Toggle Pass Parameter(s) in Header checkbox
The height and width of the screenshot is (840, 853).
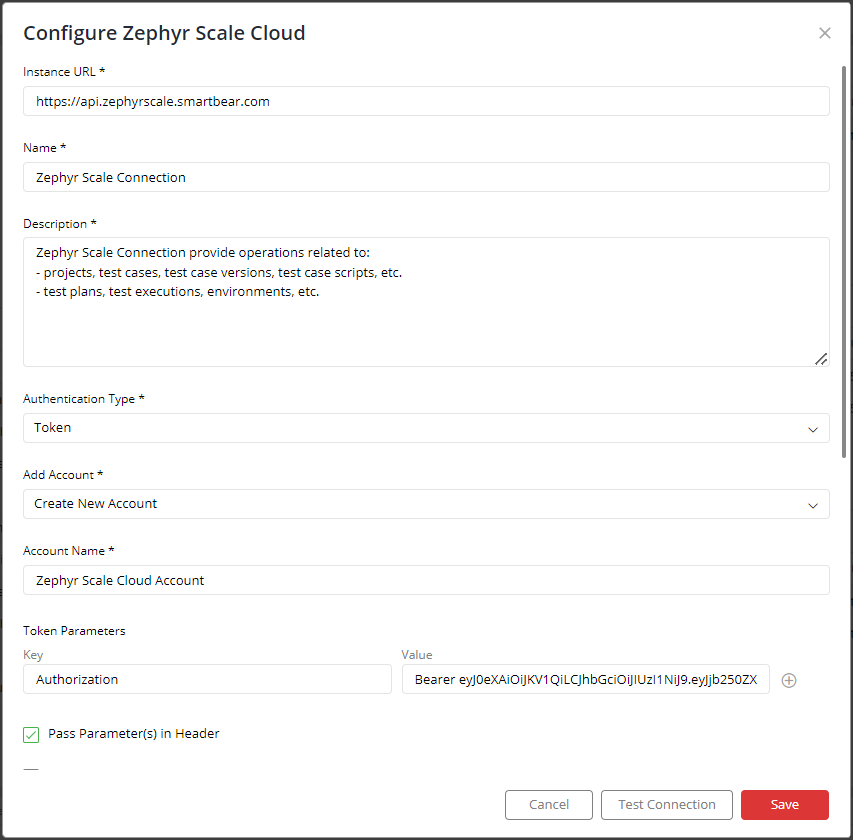(31, 734)
